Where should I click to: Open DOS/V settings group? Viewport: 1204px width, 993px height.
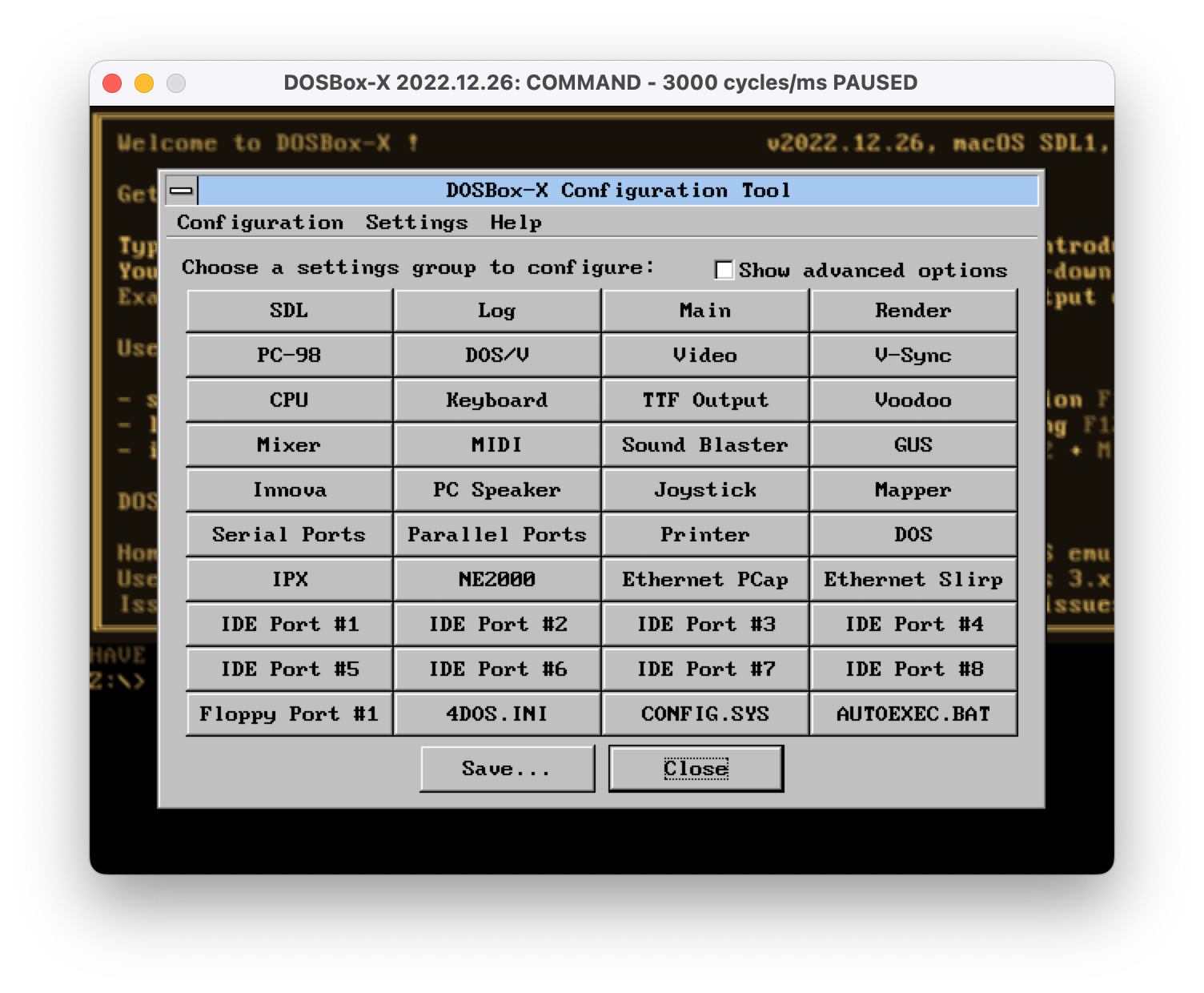(x=497, y=356)
